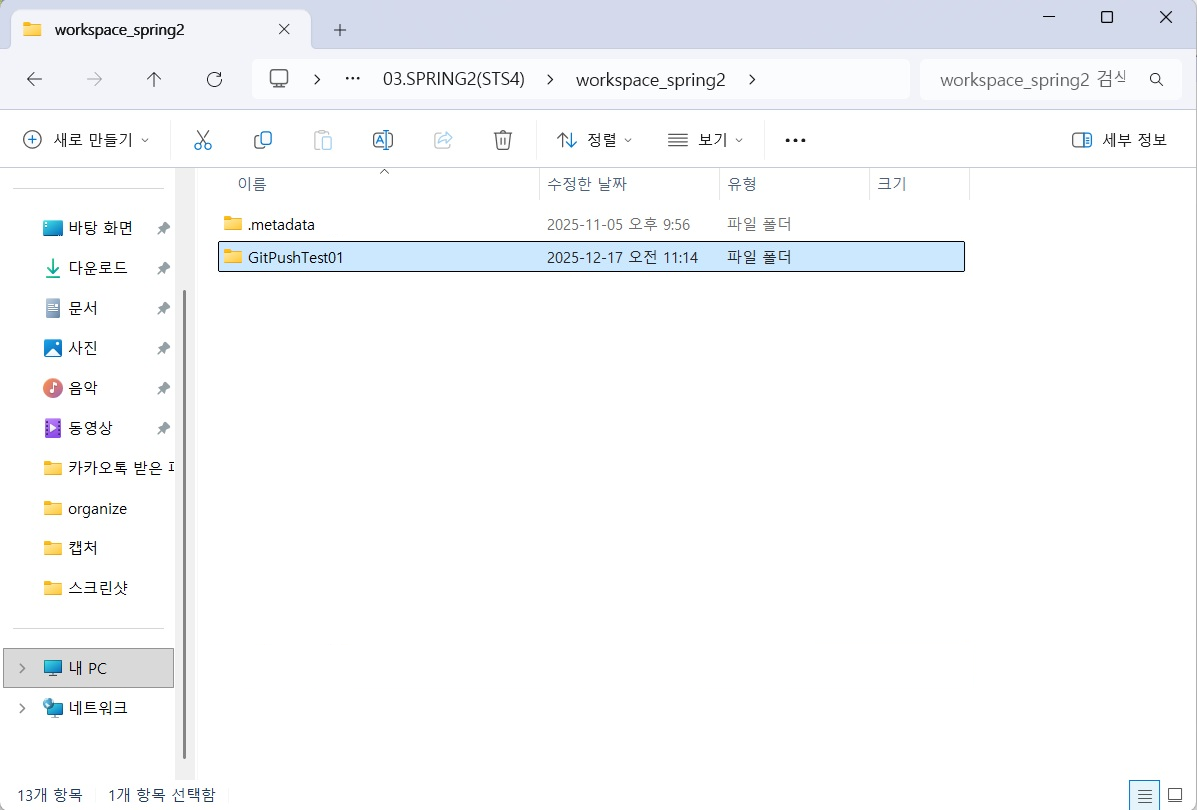
Task: Select the GitPushTest01 folder
Action: coord(591,257)
